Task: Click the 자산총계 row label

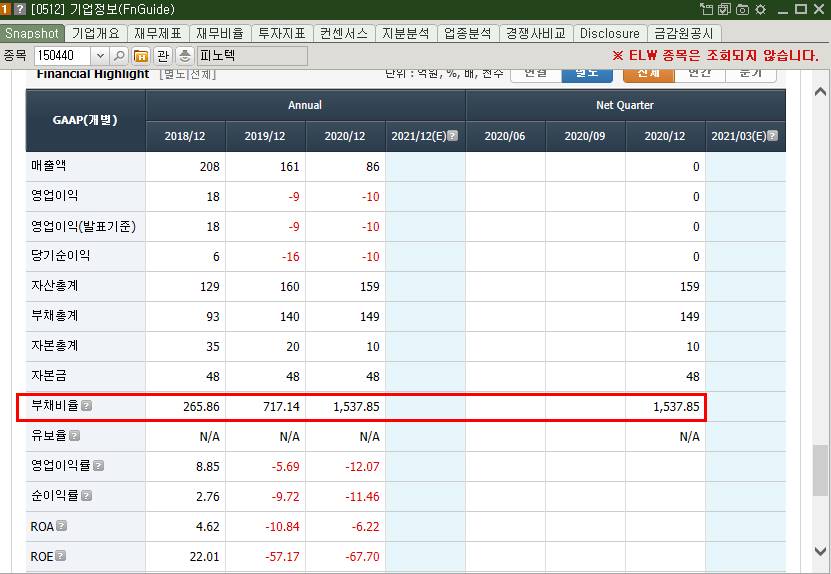Action: (55, 286)
